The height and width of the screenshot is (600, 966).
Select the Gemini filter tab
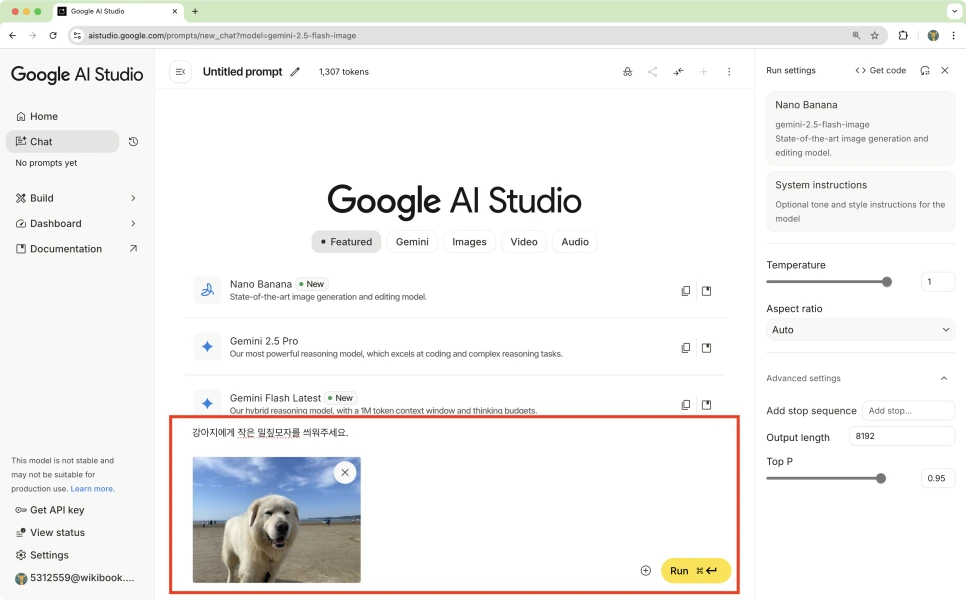pos(412,242)
